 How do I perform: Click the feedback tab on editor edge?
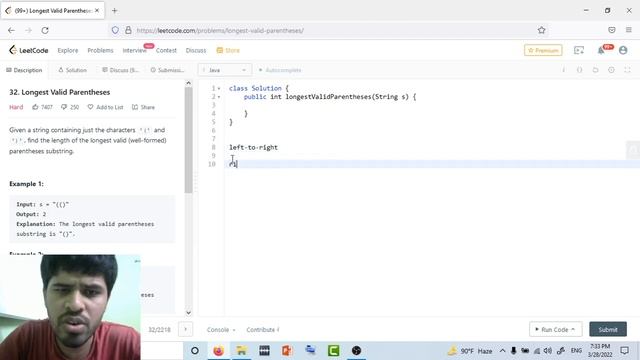tap(633, 150)
